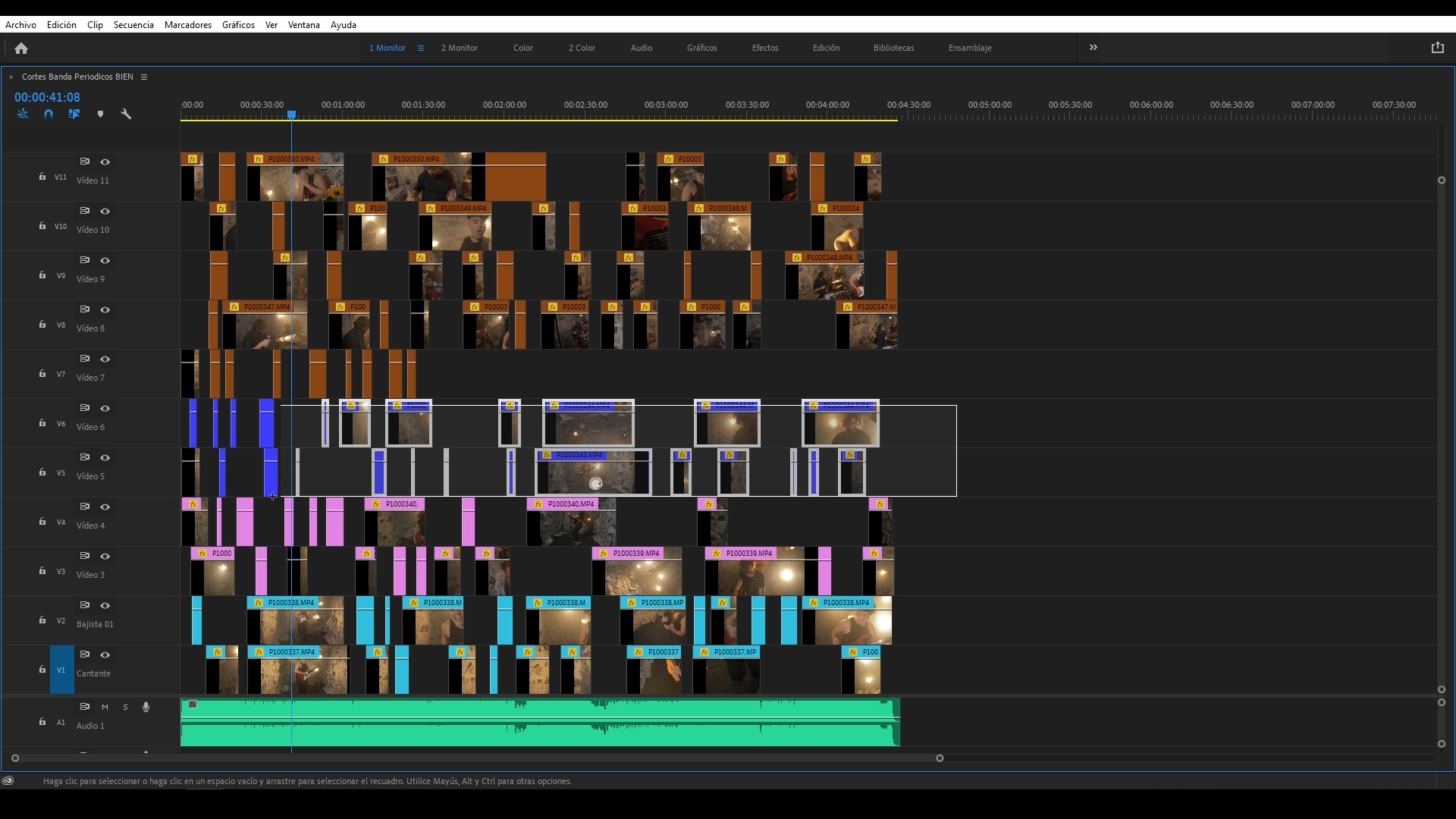Toggle lock on track V2
1456x819 pixels.
(x=42, y=620)
